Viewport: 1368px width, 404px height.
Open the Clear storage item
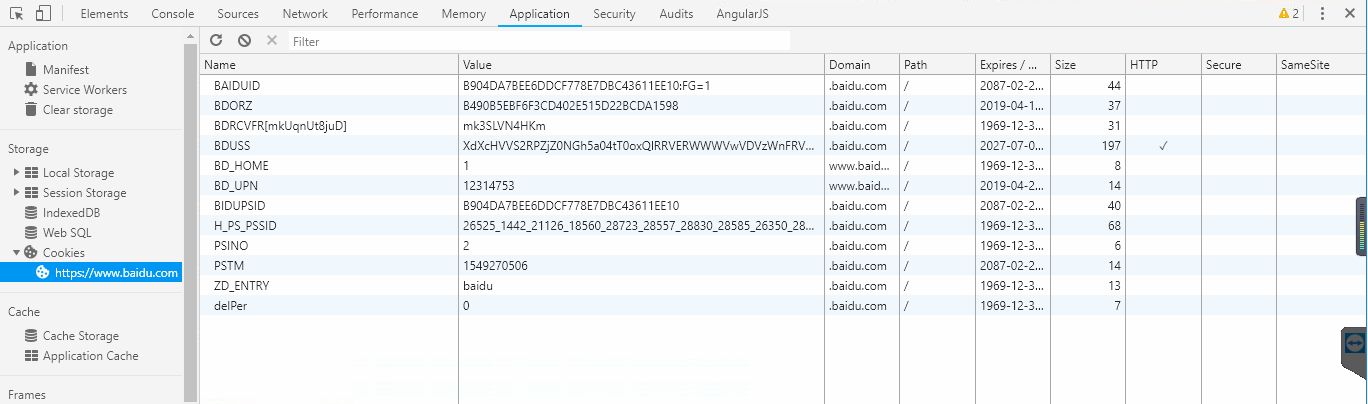pos(77,110)
